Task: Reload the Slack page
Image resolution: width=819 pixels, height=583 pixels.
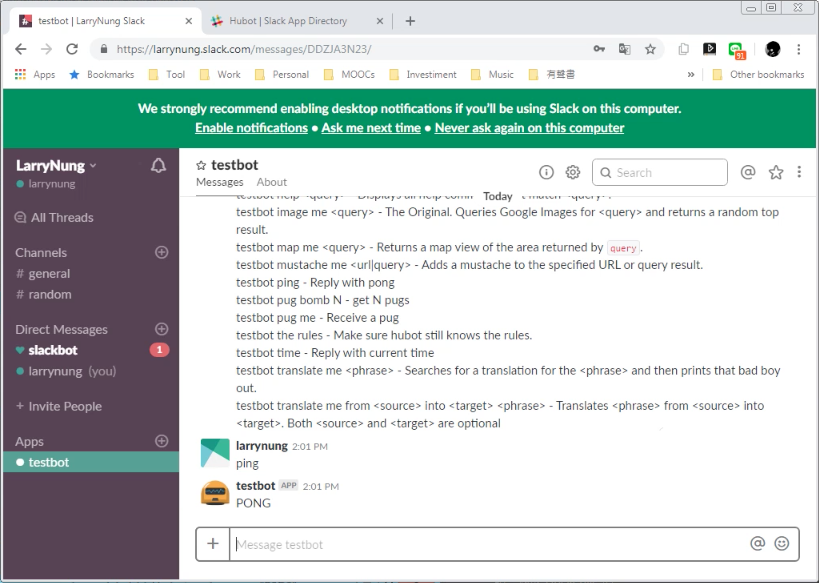Action: (x=72, y=49)
